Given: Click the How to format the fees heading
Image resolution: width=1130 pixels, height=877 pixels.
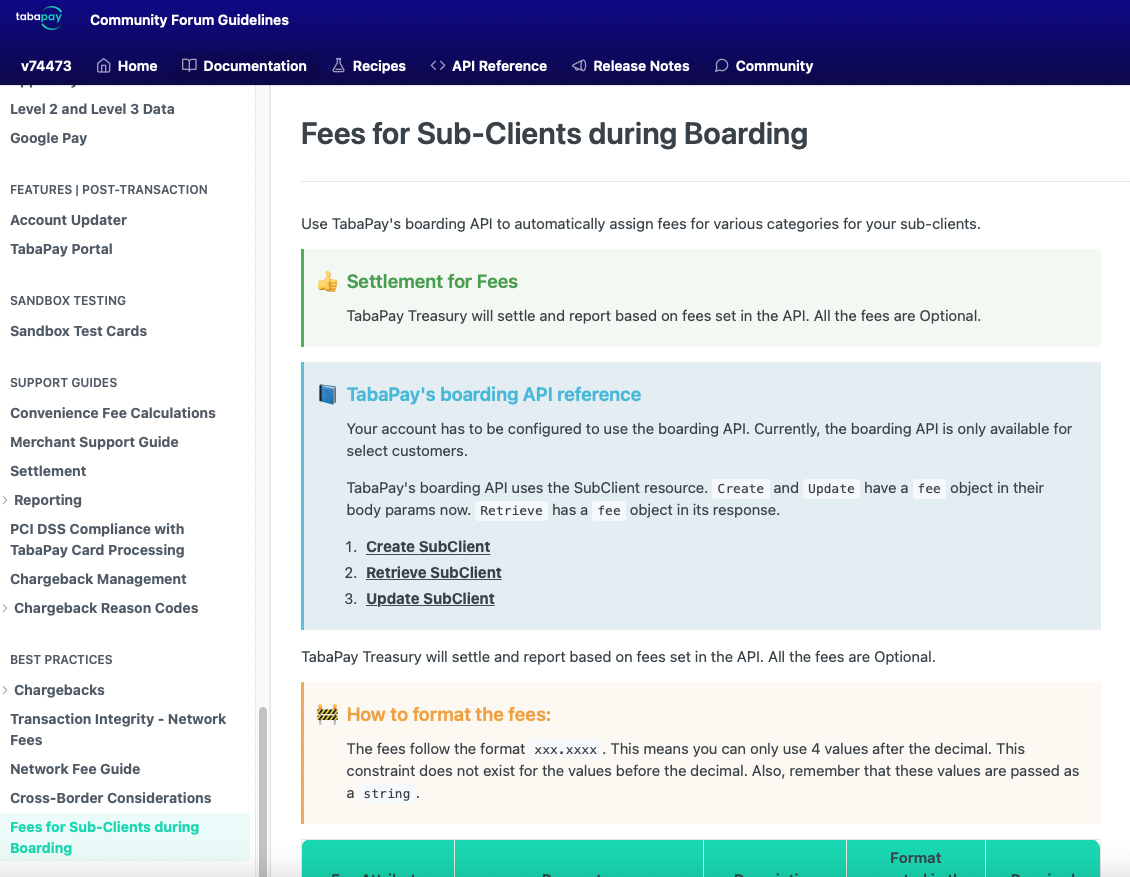Looking at the screenshot, I should pyautogui.click(x=448, y=714).
